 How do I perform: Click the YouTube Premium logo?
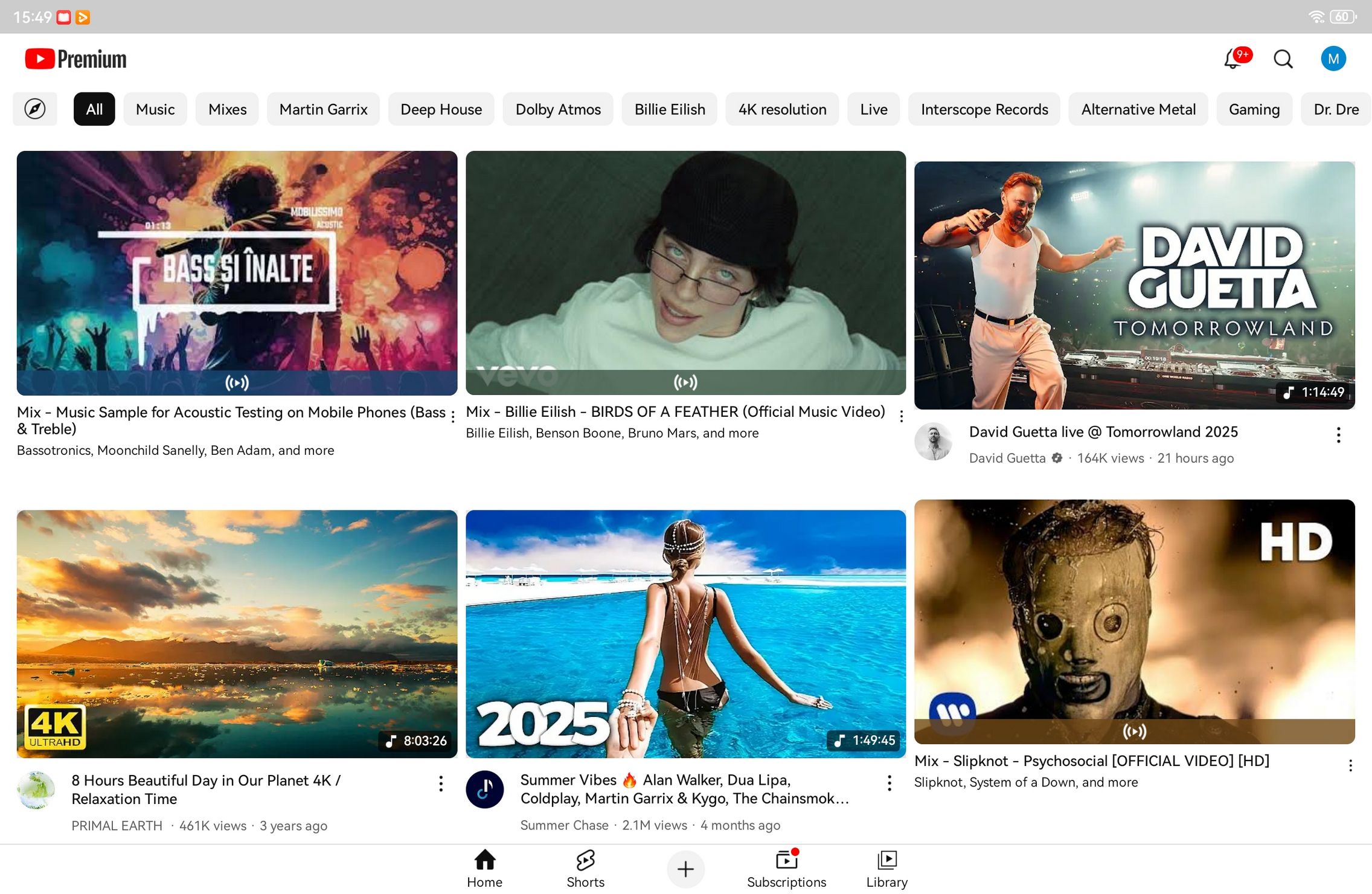pos(76,59)
